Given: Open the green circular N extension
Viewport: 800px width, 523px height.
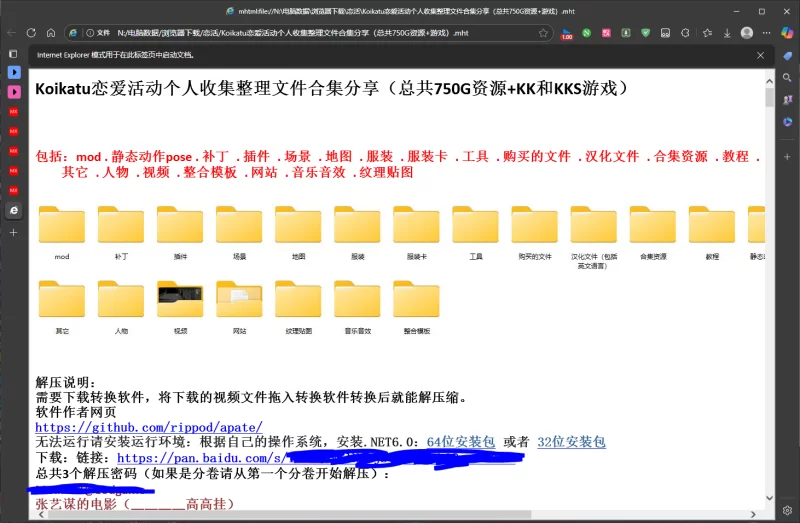Looking at the screenshot, I should (x=586, y=33).
